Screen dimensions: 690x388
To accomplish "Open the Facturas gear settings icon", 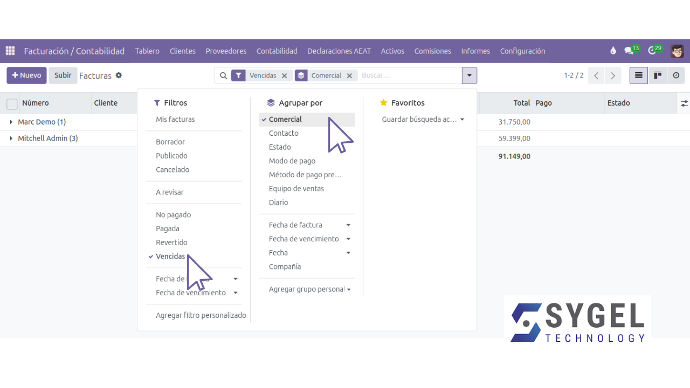I will 118,75.
